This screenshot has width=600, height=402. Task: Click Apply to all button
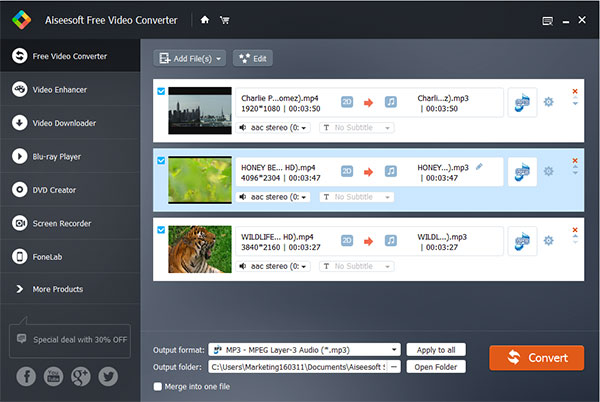point(436,350)
